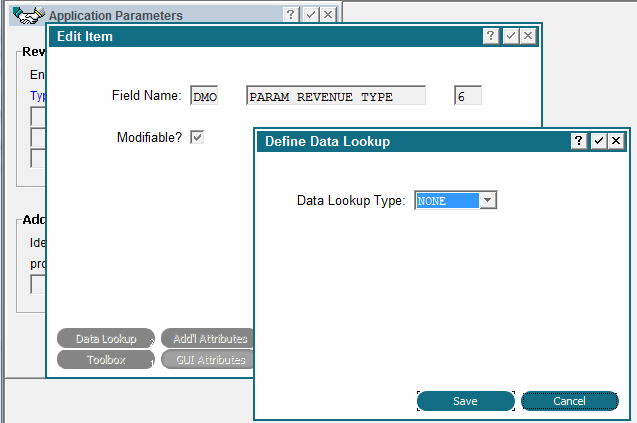Select the NONE value in Data Lookup Type
The height and width of the screenshot is (423, 637).
tap(447, 200)
